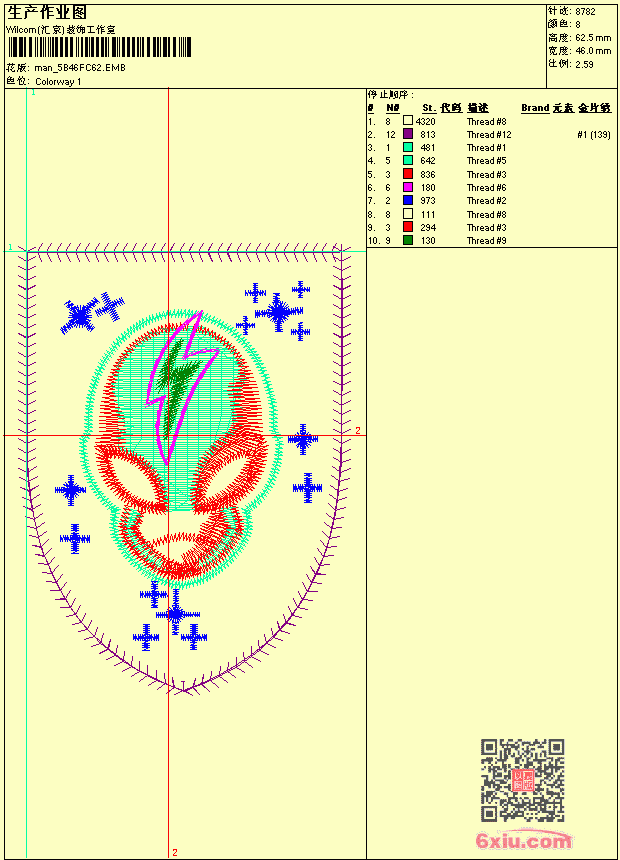This screenshot has width=620, height=860.
Task: Select stitch count 4320
Action: [x=425, y=121]
